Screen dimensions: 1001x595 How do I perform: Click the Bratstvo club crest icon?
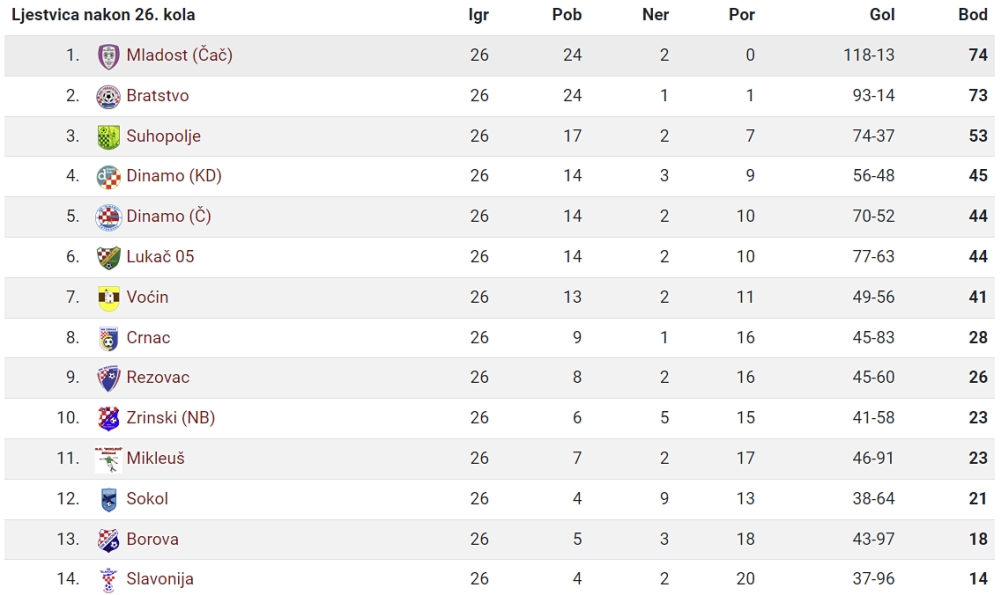(109, 96)
